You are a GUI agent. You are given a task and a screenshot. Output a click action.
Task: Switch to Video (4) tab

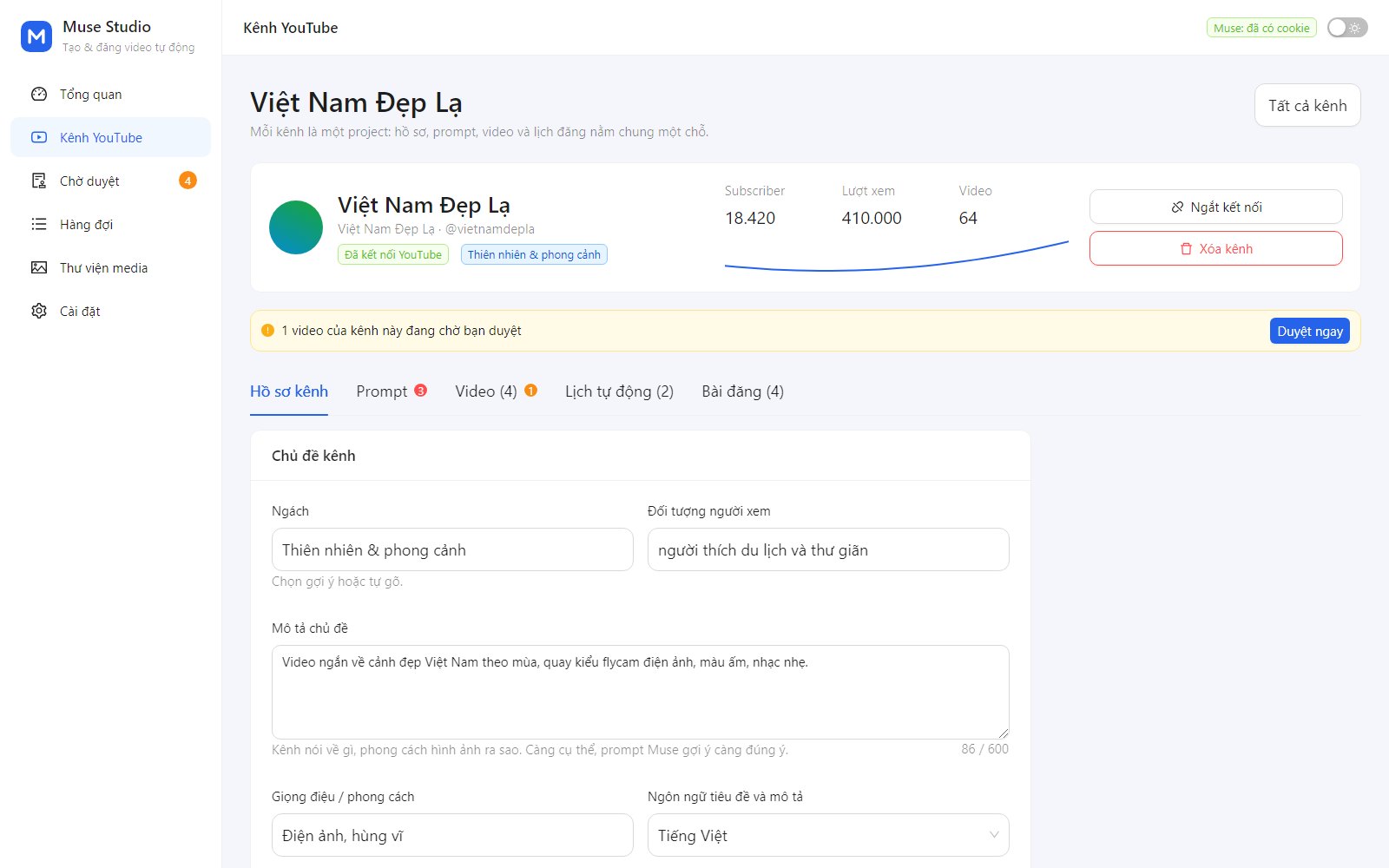[x=496, y=391]
